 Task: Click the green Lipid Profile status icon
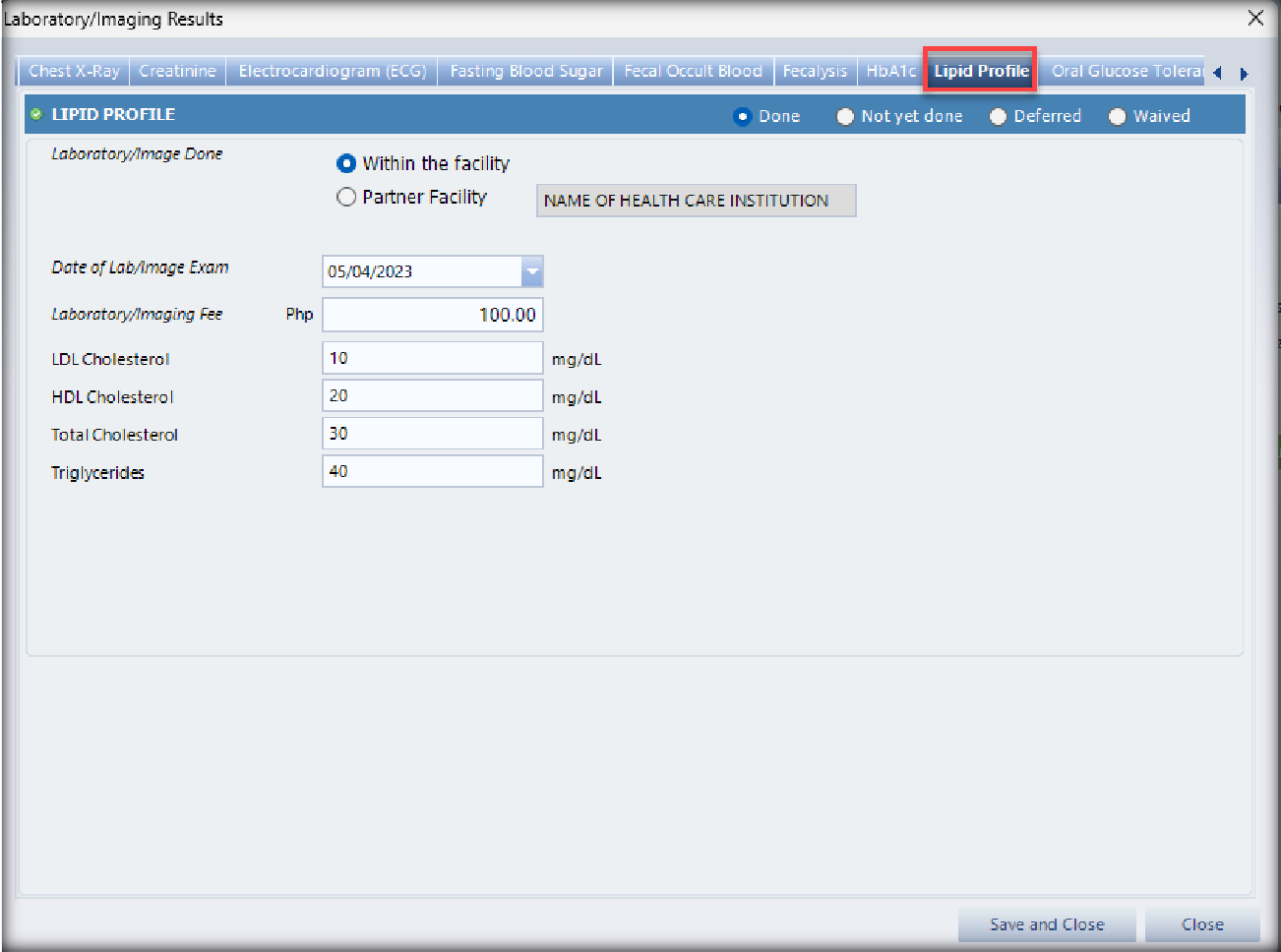36,115
